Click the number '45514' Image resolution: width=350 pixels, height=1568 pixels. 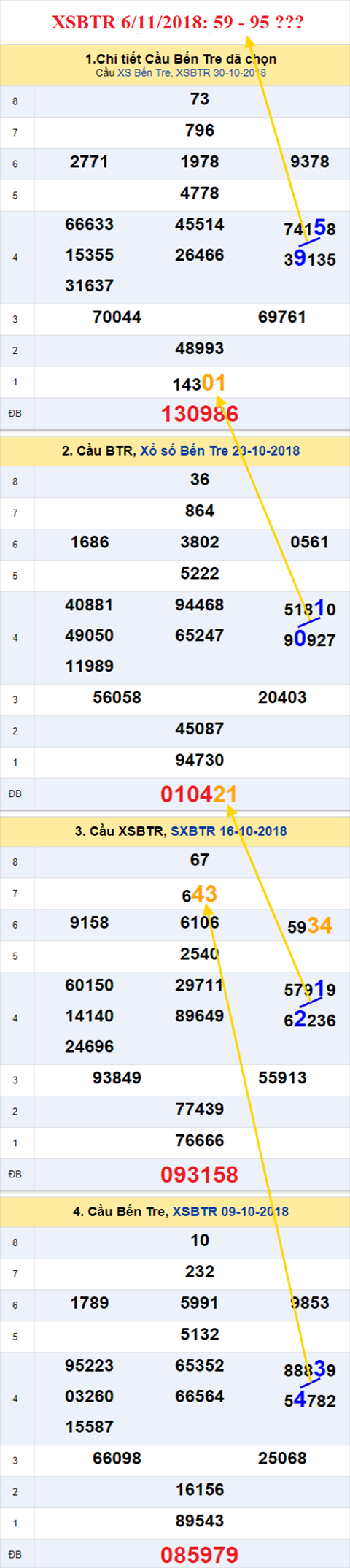[x=199, y=225]
